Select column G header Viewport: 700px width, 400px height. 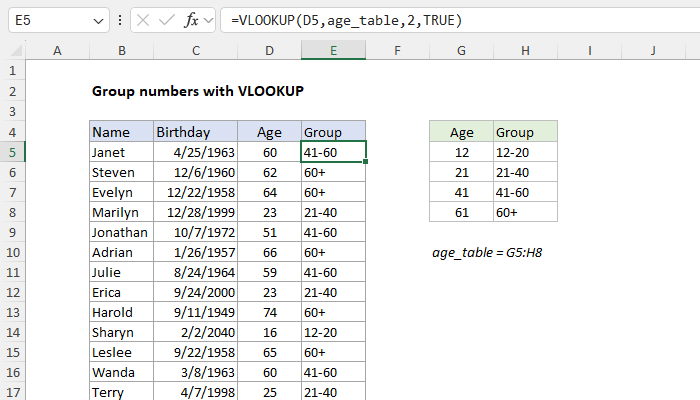coord(461,50)
